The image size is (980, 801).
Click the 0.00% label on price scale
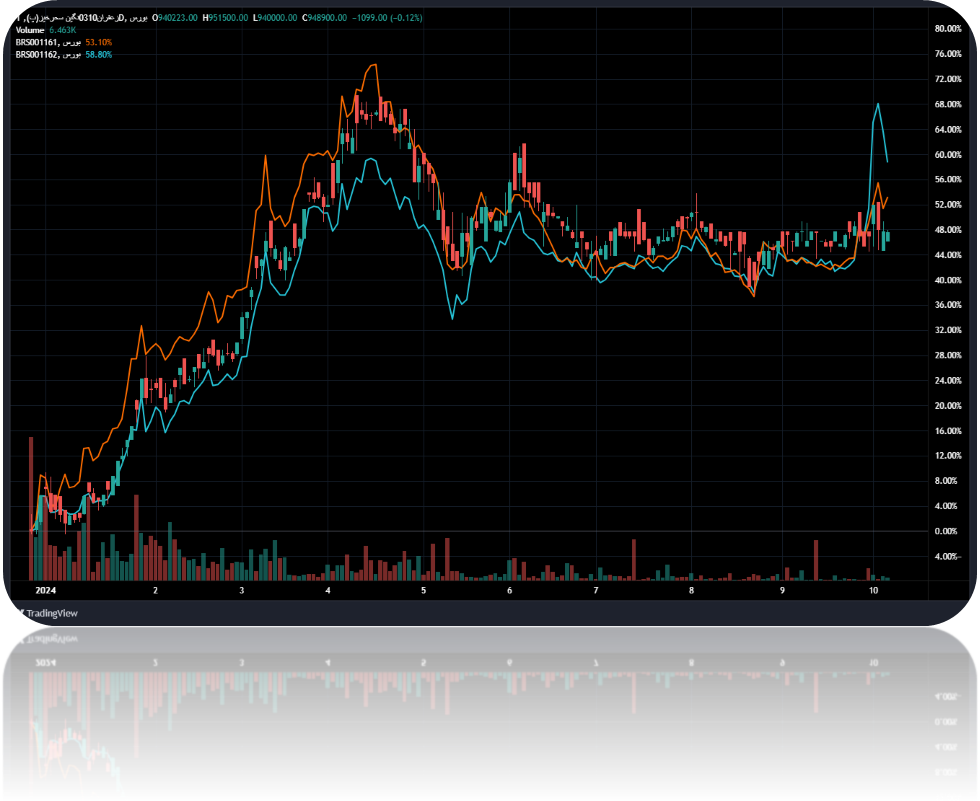(946, 531)
